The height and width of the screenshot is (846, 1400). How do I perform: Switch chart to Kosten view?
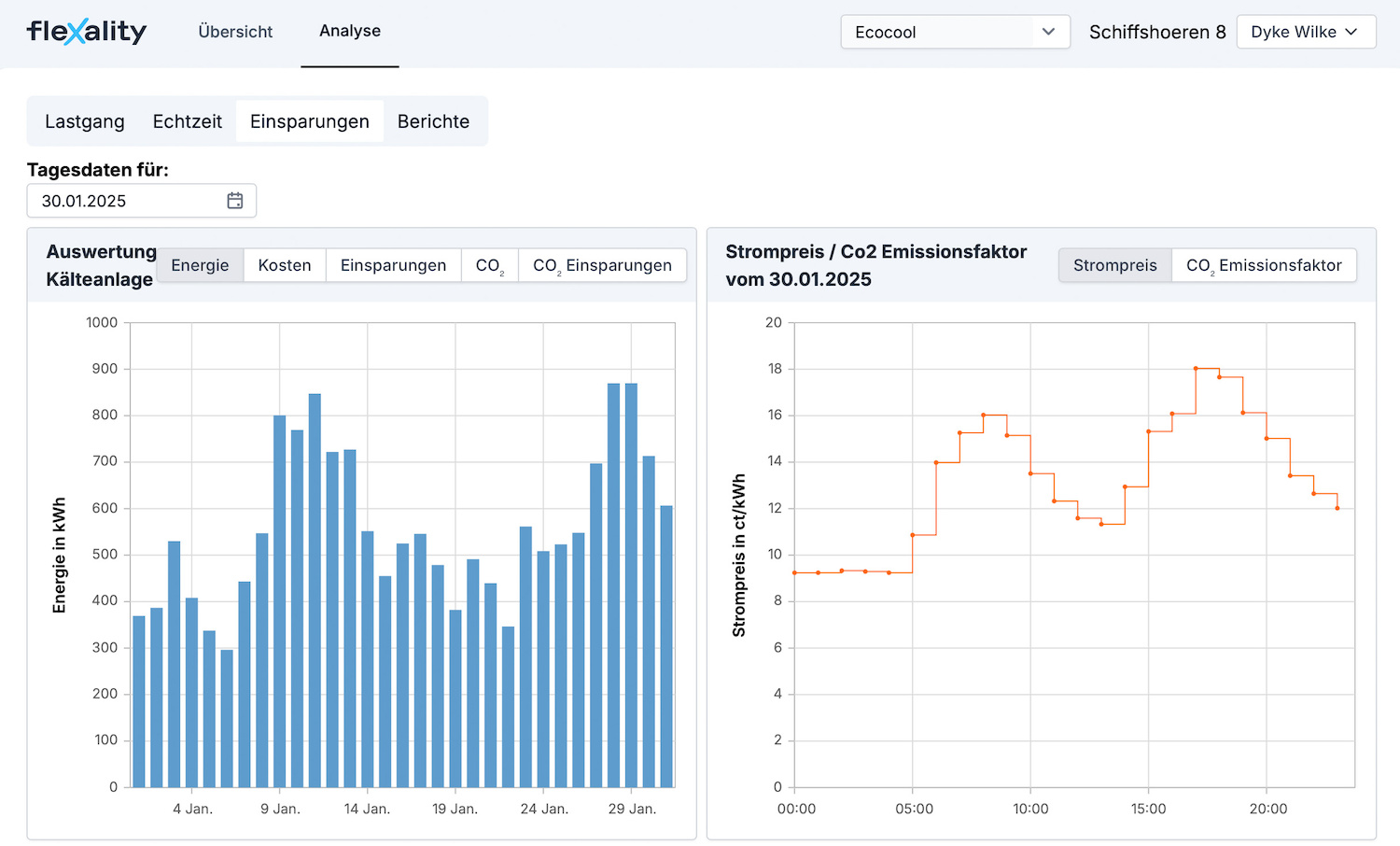(x=285, y=265)
